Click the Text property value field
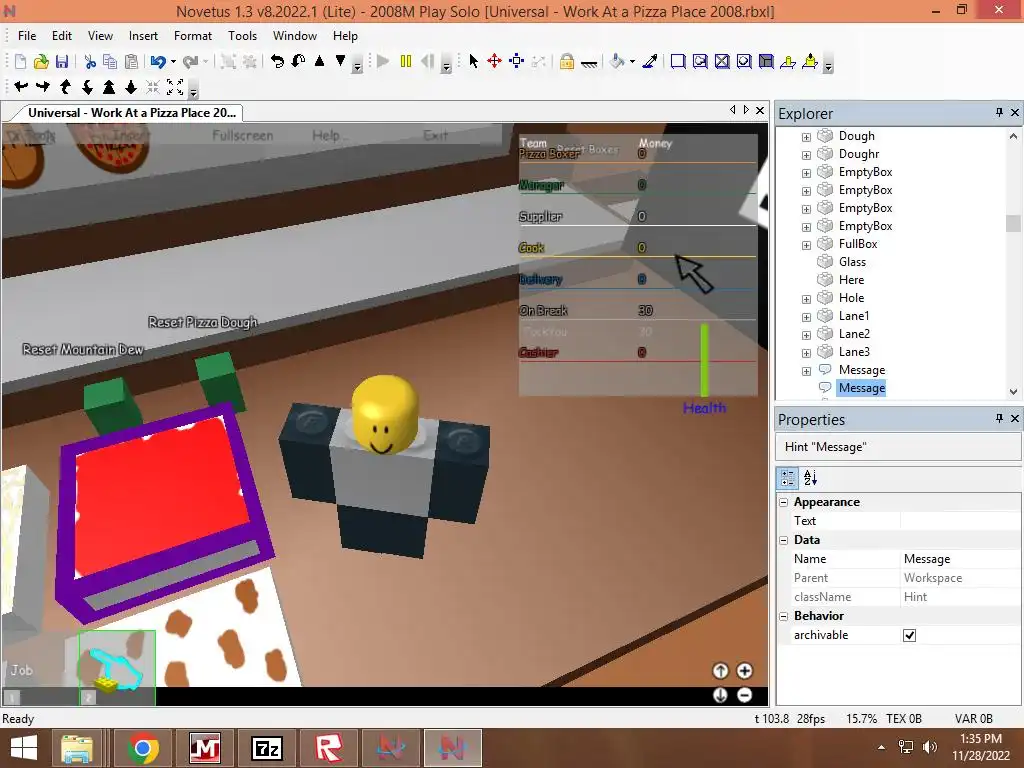This screenshot has height=768, width=1024. (x=960, y=521)
